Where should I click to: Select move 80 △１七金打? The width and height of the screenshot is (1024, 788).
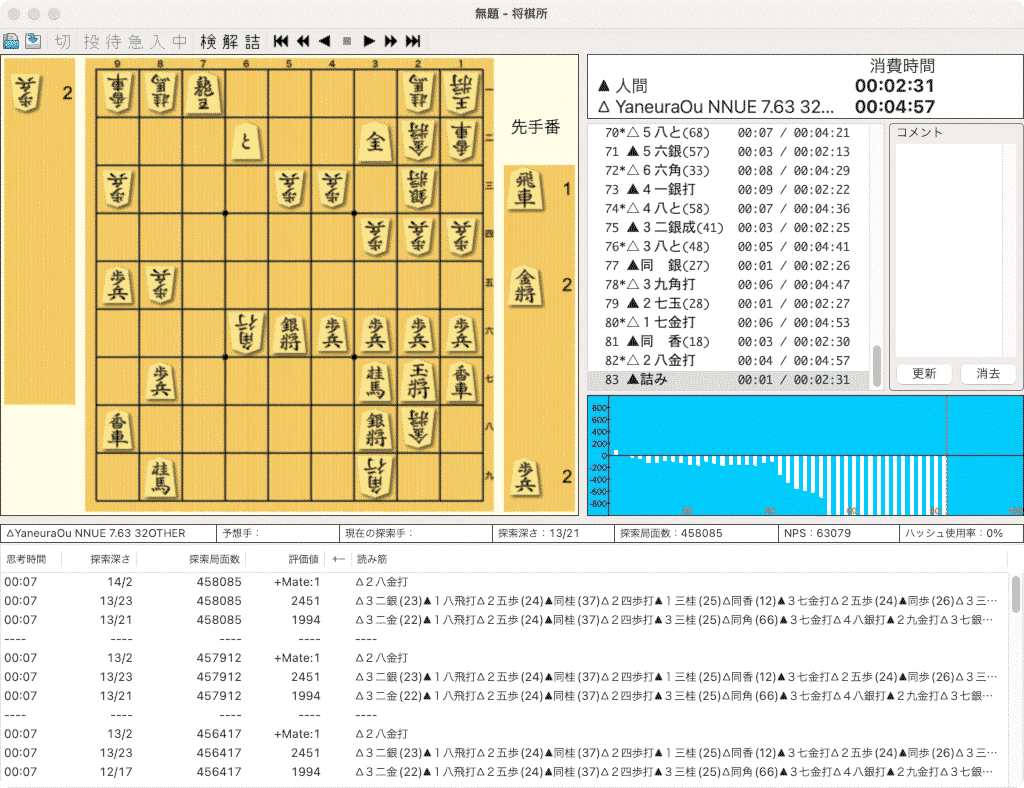[728, 323]
